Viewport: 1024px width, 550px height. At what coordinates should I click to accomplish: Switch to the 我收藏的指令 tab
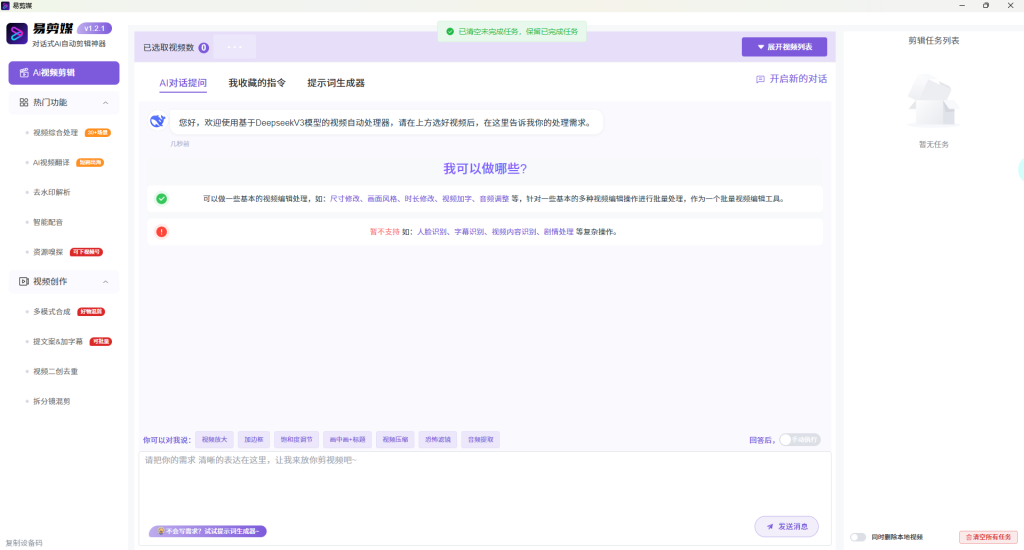click(256, 83)
